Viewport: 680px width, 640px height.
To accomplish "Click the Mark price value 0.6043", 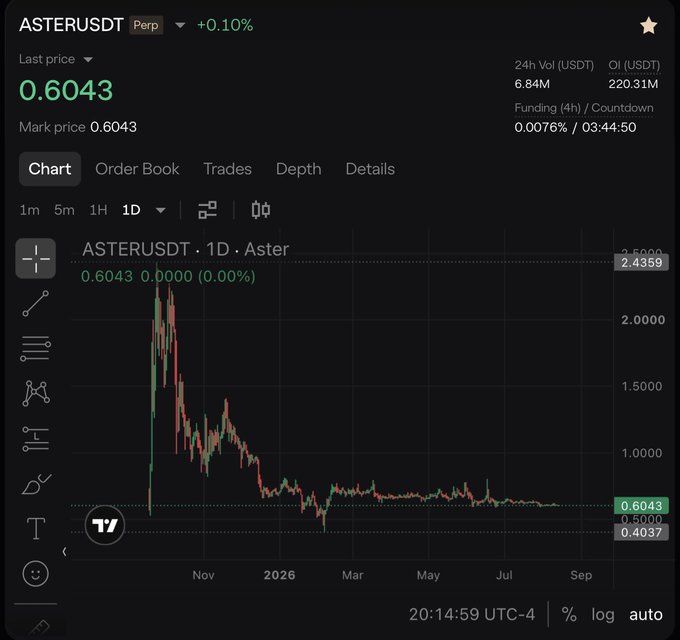I will click(x=114, y=127).
